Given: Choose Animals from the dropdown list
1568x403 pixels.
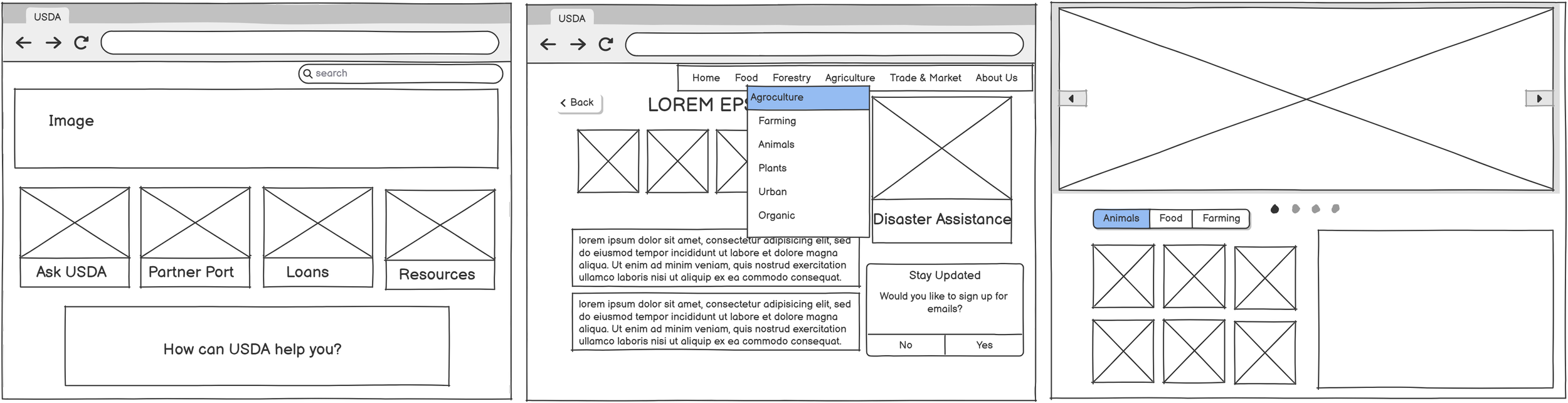Looking at the screenshot, I should pos(808,145).
